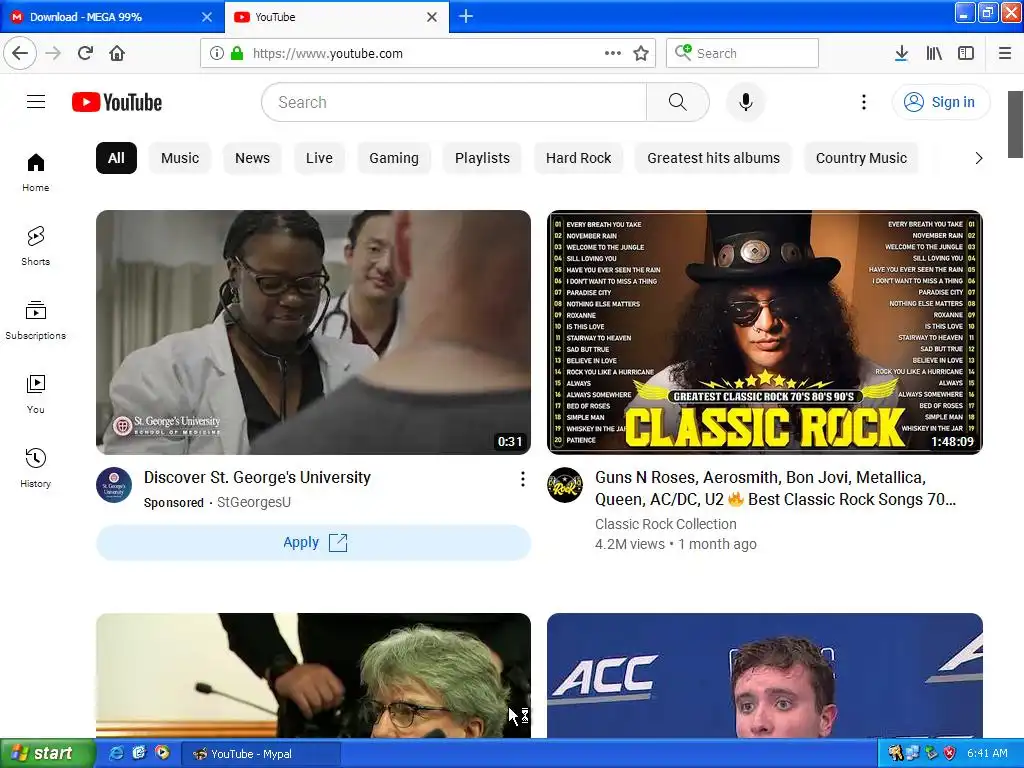This screenshot has height=768, width=1024.
Task: Filter videos by Live chip
Action: (x=319, y=158)
